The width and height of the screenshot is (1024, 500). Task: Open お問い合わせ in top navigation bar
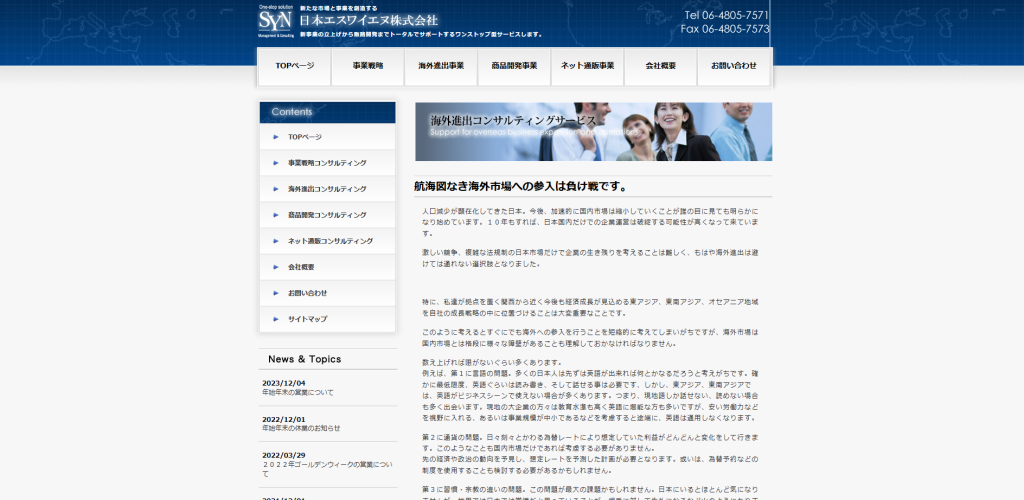pos(734,66)
